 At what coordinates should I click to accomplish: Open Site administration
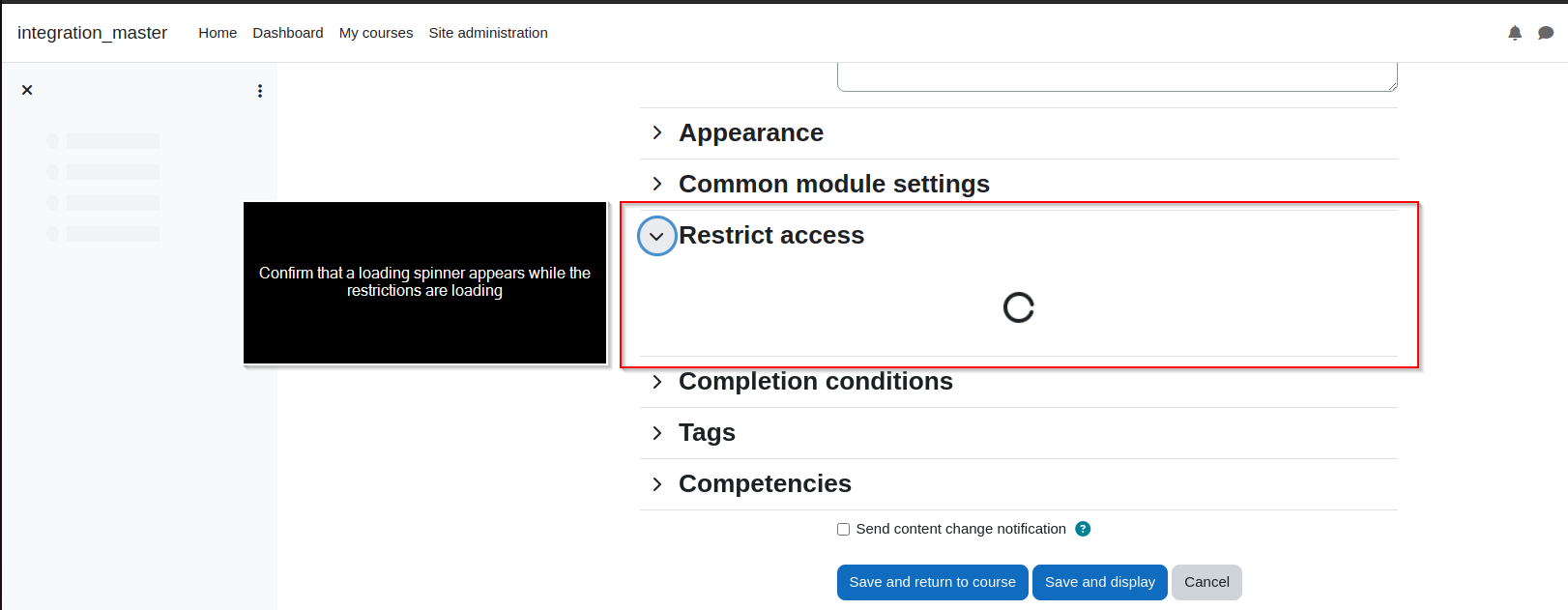[x=488, y=33]
